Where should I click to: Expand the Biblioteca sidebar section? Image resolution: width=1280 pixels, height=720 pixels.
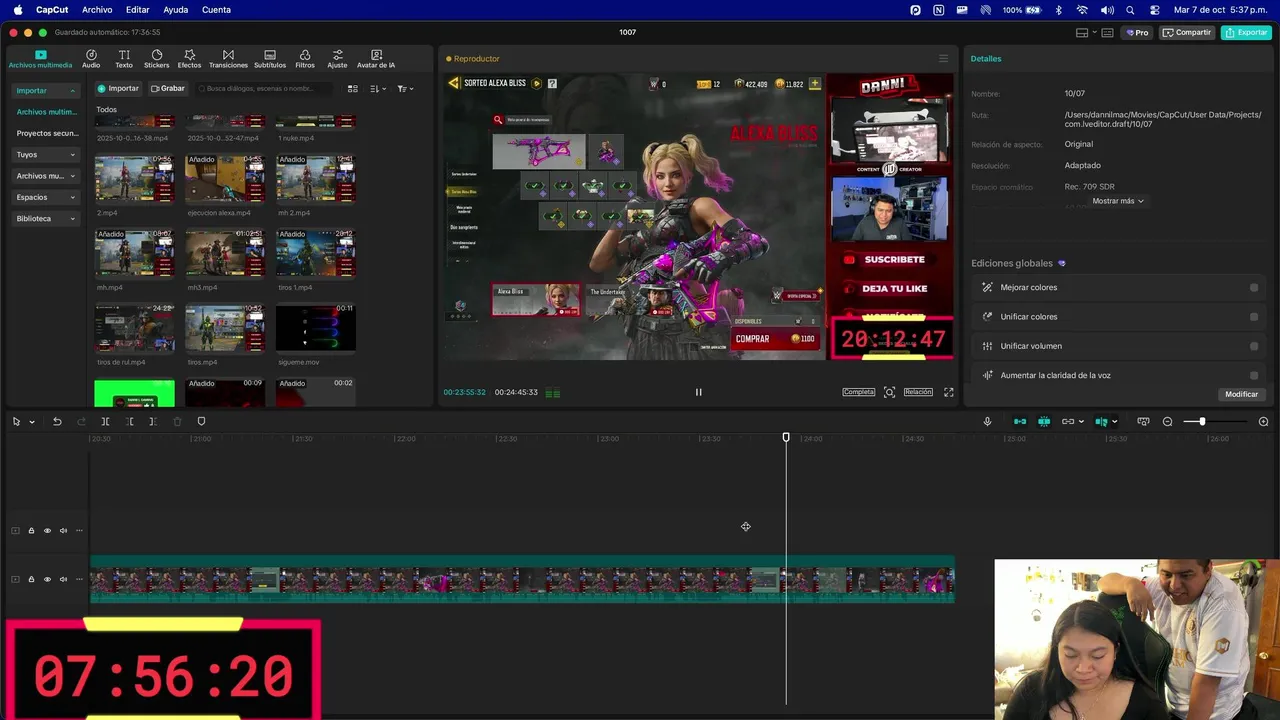(x=72, y=219)
